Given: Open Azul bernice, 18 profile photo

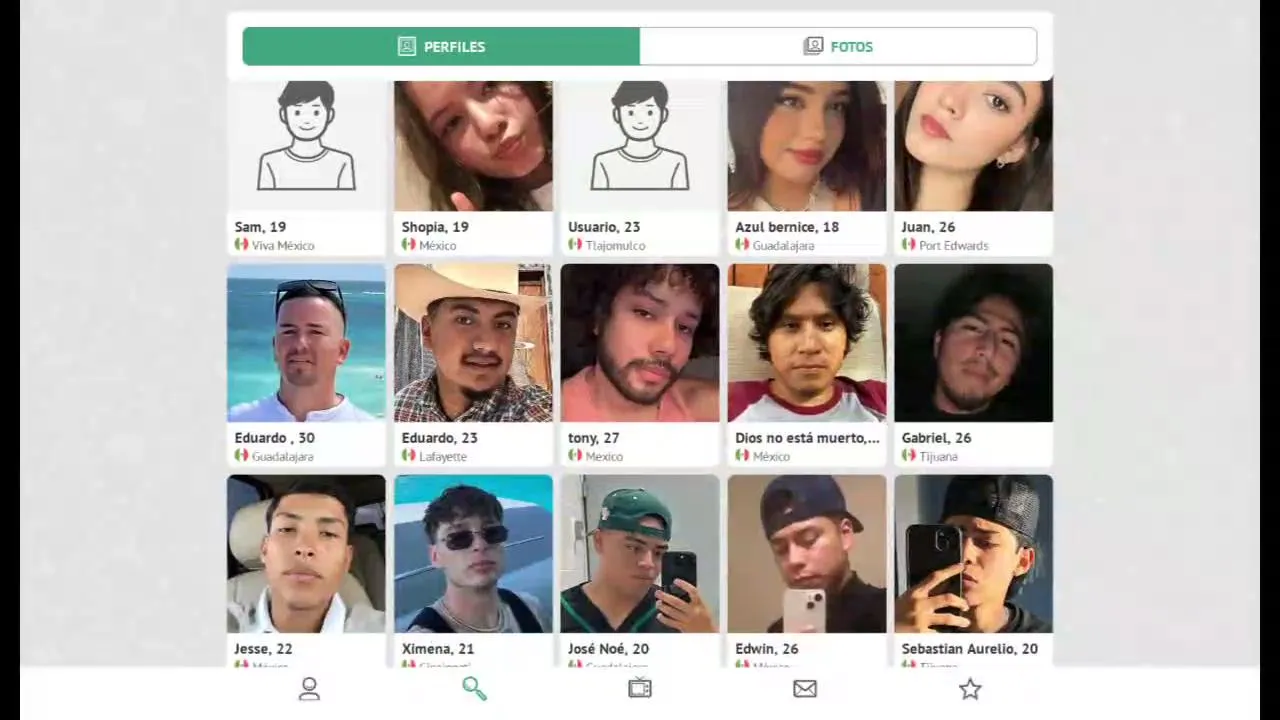Looking at the screenshot, I should pyautogui.click(x=807, y=146).
